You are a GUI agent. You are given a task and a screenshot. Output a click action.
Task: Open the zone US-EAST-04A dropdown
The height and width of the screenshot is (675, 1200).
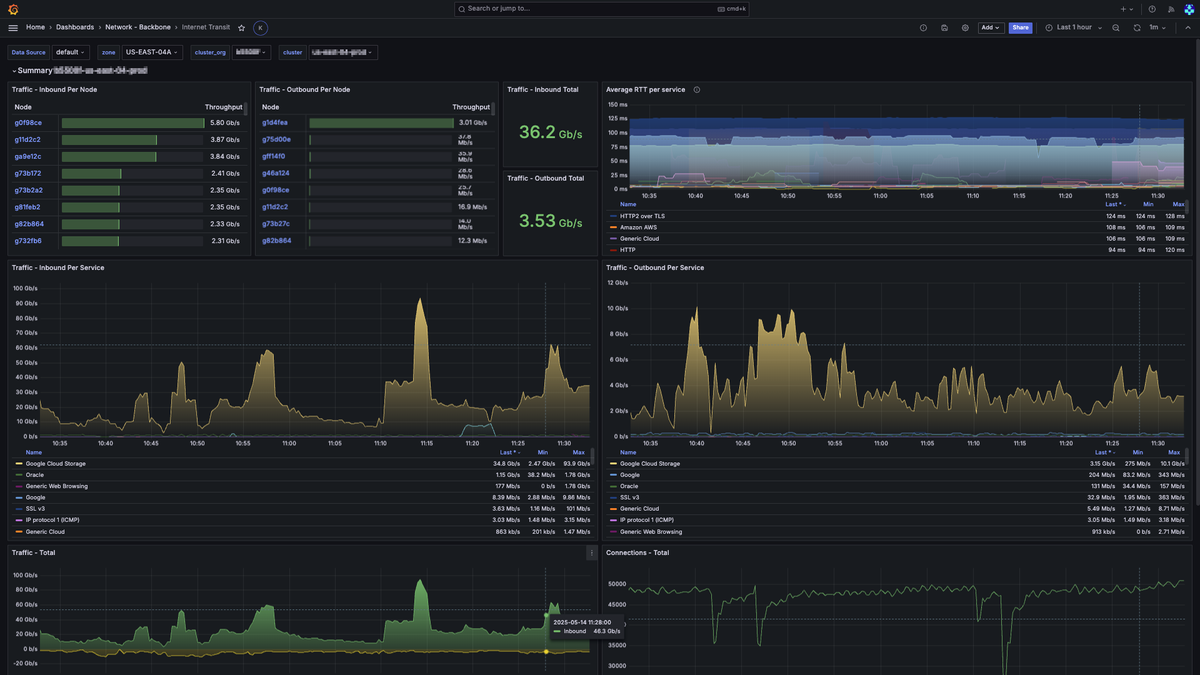tap(152, 52)
